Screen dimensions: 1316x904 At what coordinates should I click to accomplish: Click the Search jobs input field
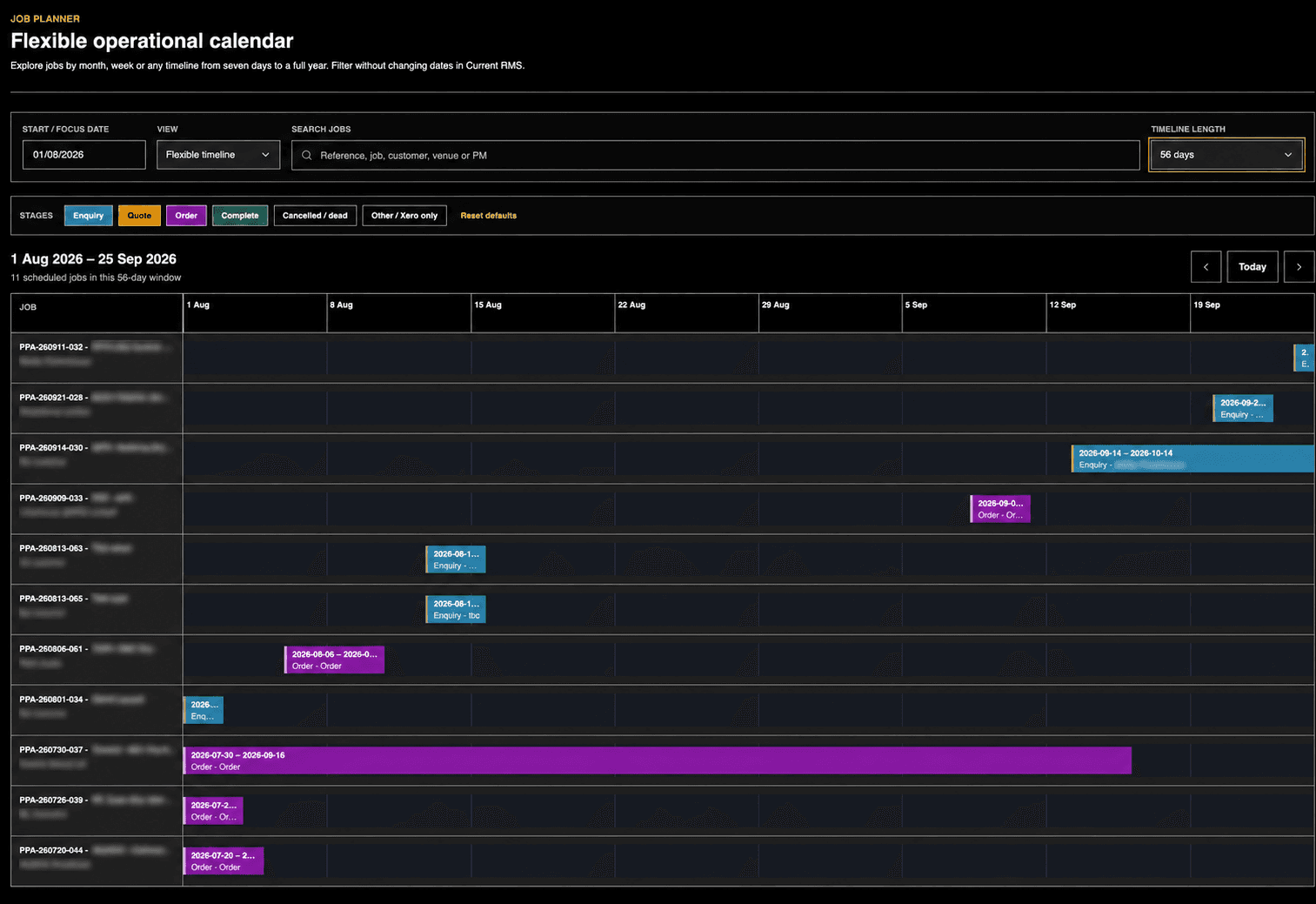715,155
